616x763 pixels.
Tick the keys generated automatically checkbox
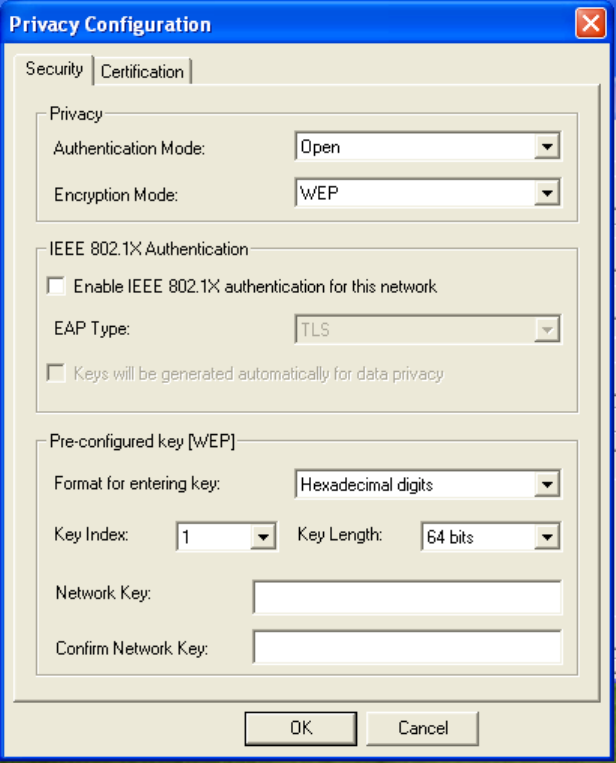point(56,374)
